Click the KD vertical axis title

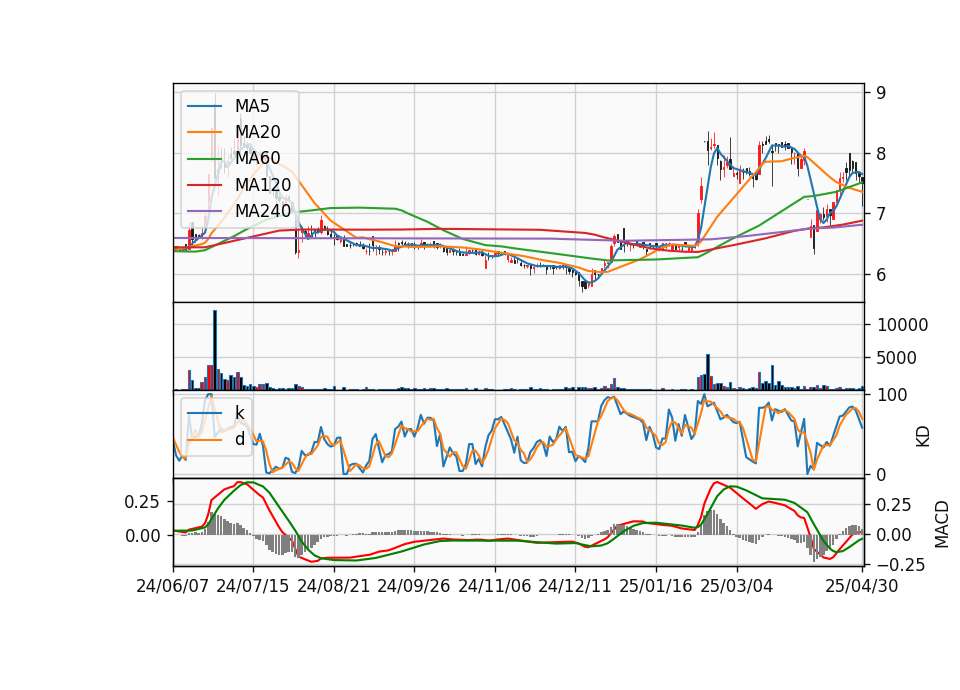(923, 437)
